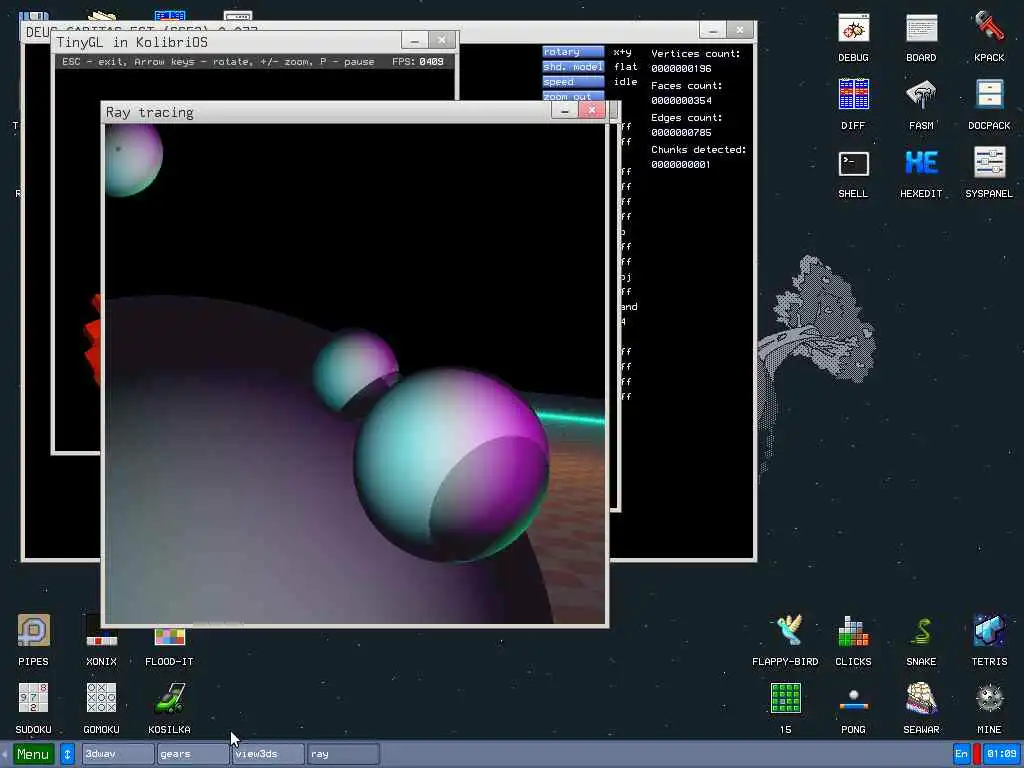Click the FPS: 0409 readout
Screen dimensions: 1024x768
(417, 61)
